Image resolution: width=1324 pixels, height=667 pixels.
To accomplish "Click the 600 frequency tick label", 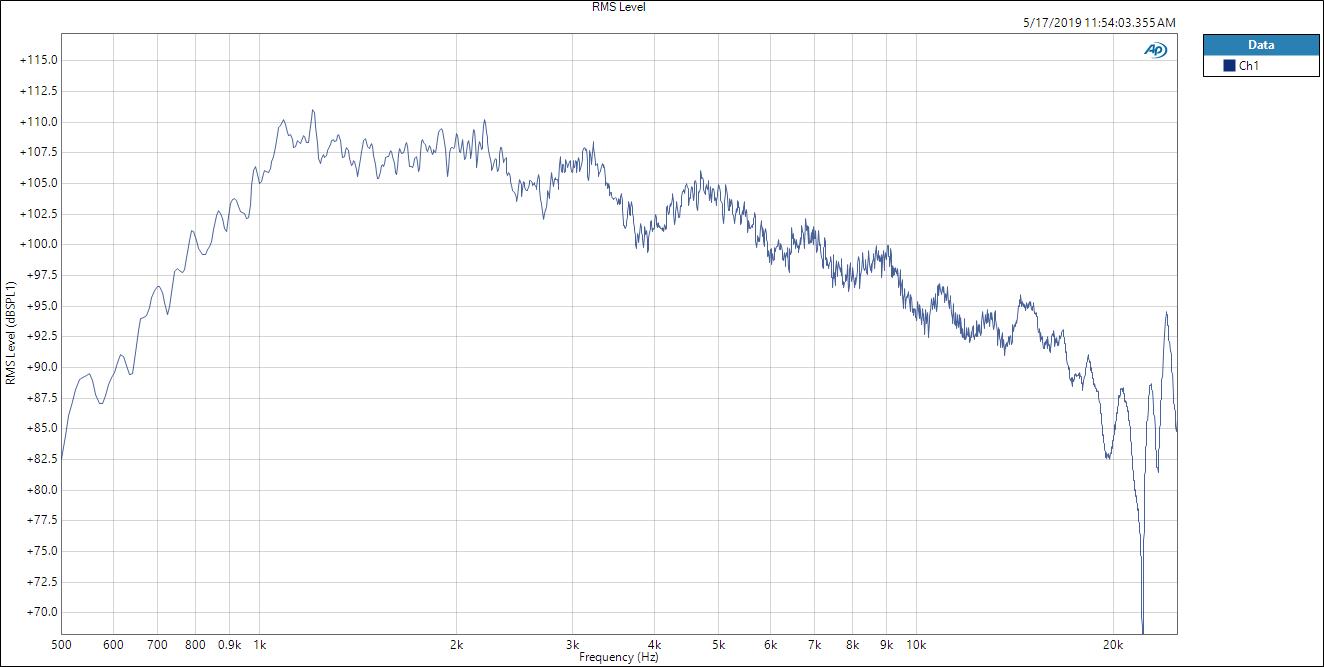I will click(x=113, y=645).
